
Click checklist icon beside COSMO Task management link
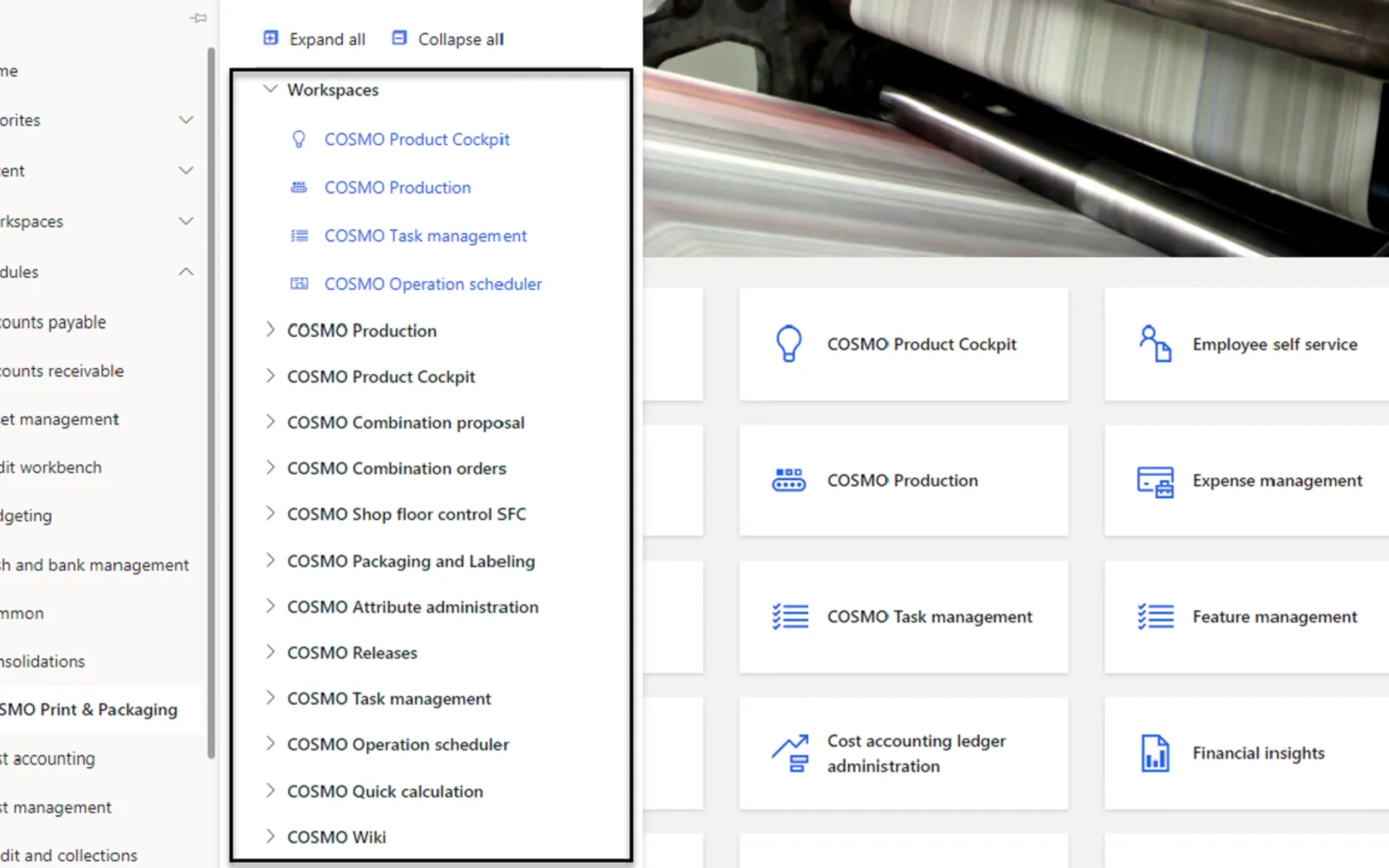[299, 235]
